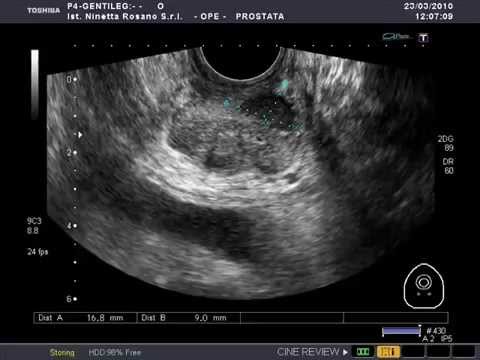480x360 pixels.
Task: Click the Storing status text
Action: point(62,352)
